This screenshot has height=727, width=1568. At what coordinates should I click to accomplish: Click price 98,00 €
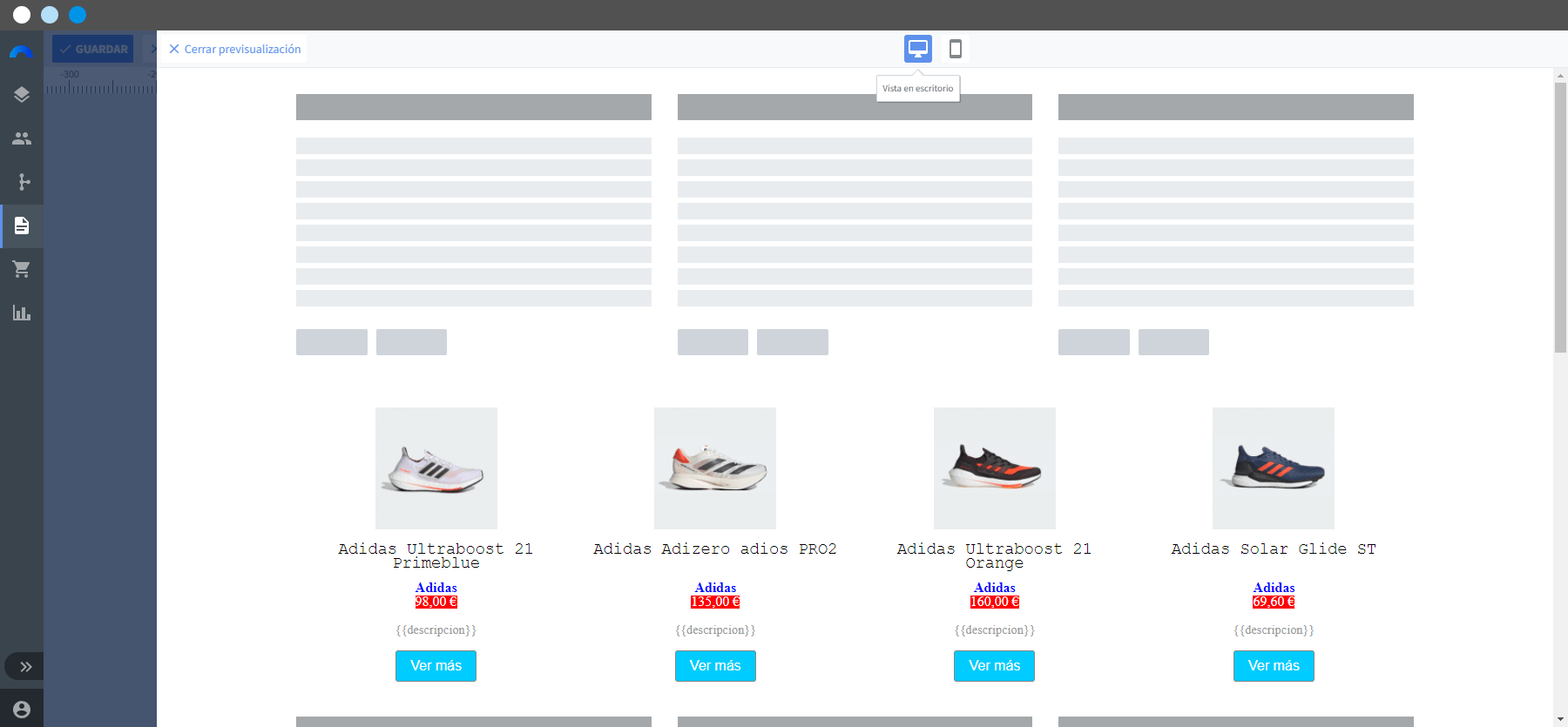436,602
